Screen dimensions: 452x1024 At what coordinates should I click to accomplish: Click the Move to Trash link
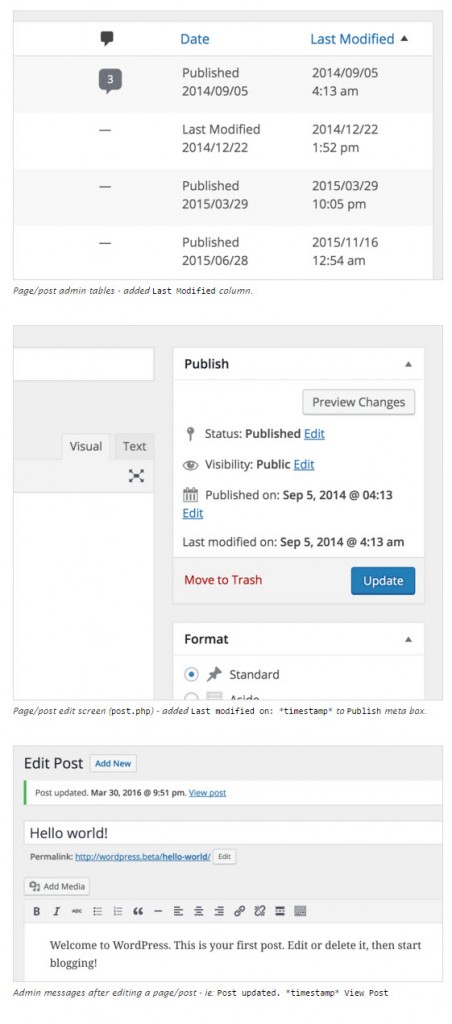(x=223, y=580)
